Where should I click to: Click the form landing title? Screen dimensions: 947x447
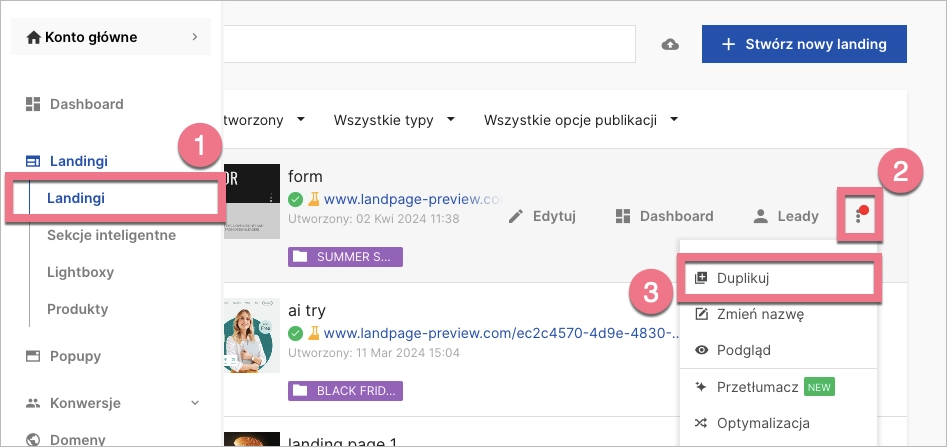pos(305,176)
